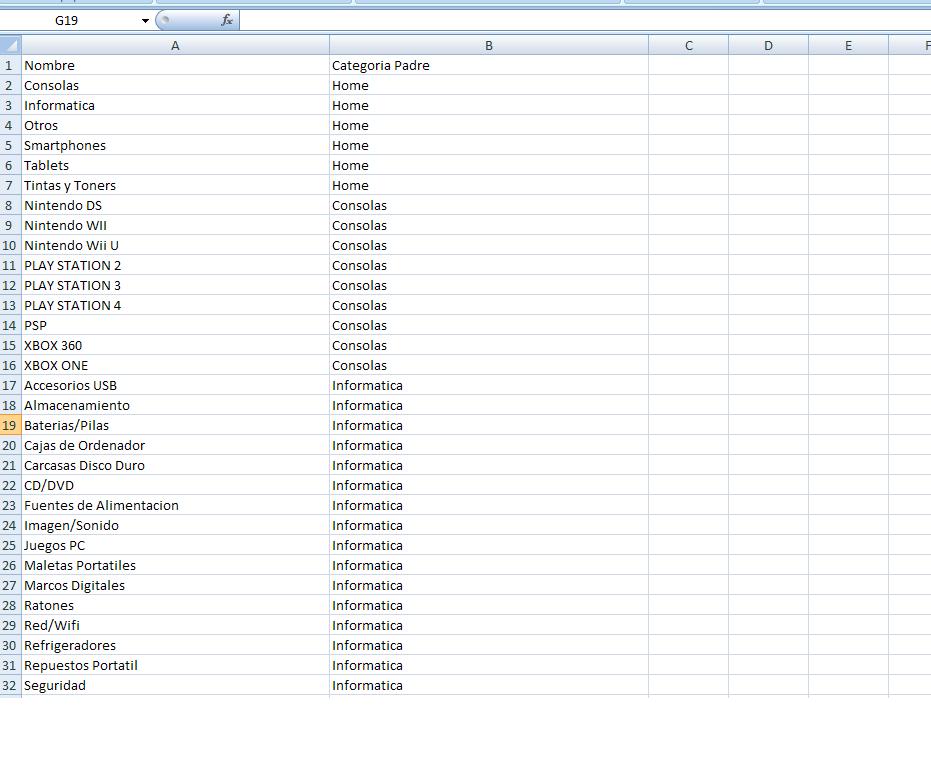Click the Name Box showing G19
The width and height of the screenshot is (931, 758).
tap(66, 21)
